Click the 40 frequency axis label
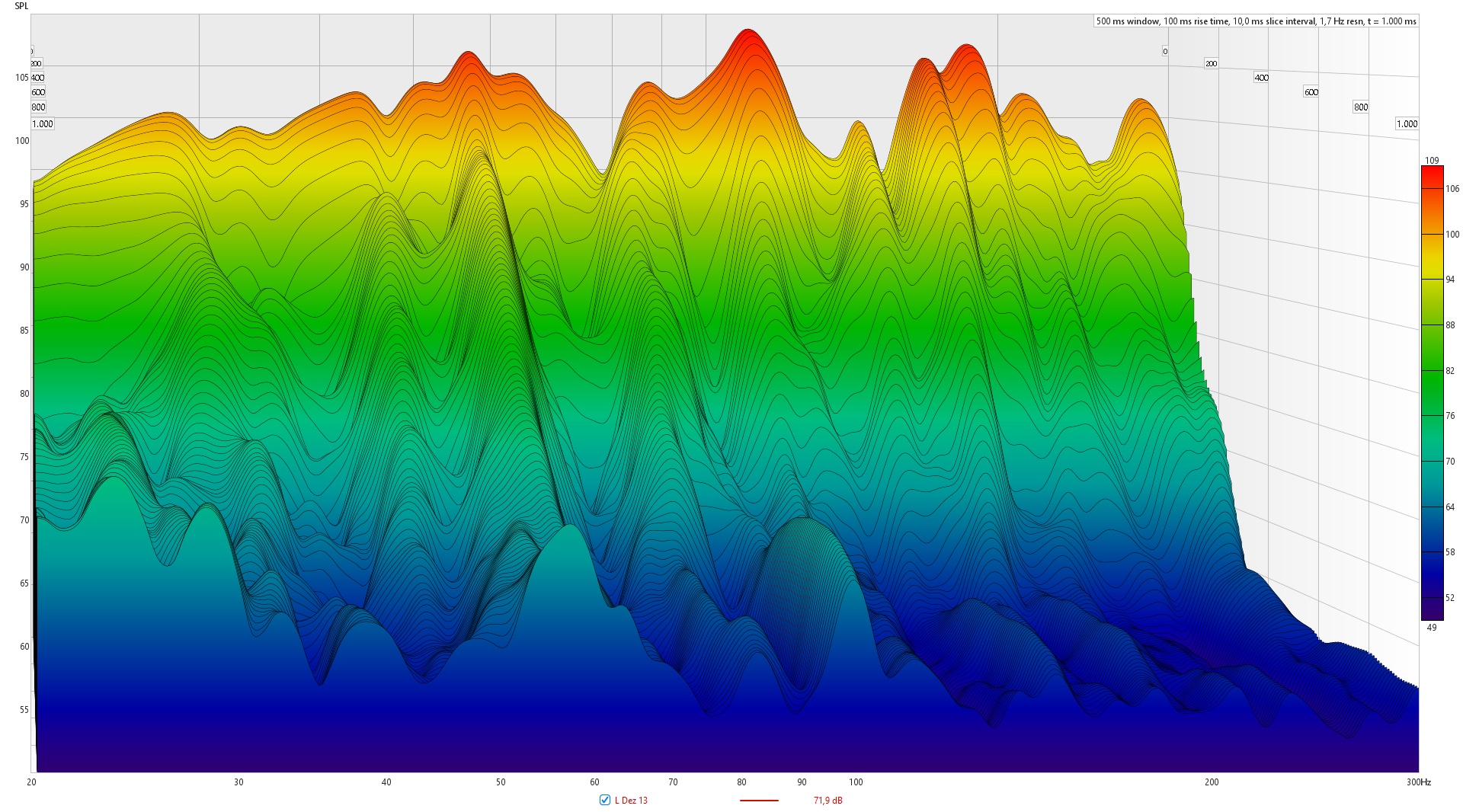This screenshot has height=812, width=1463. coord(386,782)
